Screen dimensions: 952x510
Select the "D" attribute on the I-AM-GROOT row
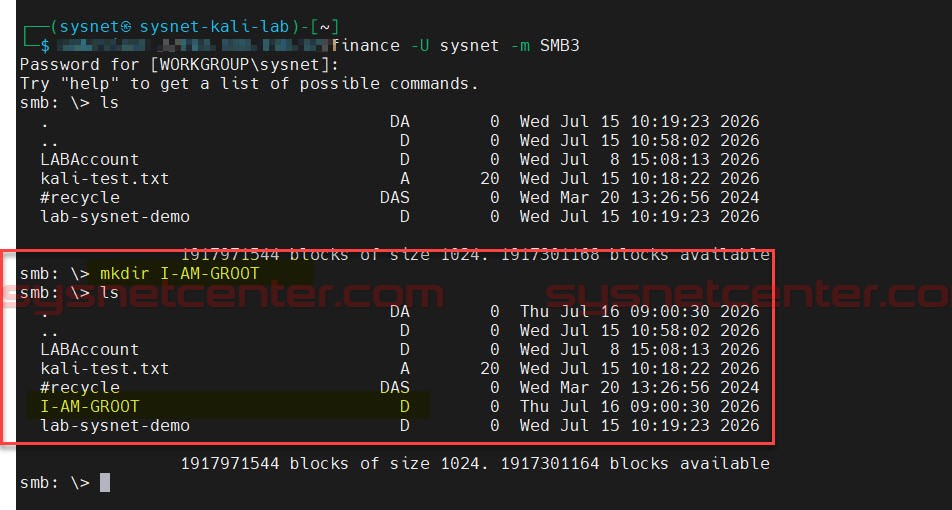(x=404, y=406)
